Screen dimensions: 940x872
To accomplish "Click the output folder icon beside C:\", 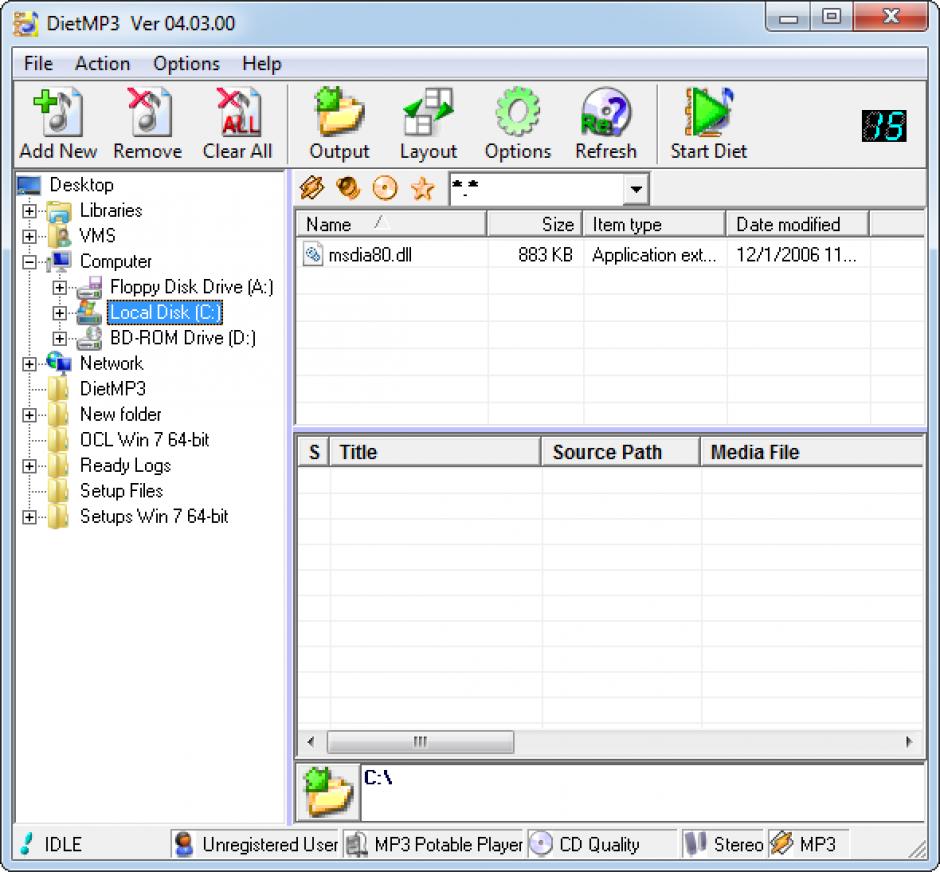I will pos(328,791).
